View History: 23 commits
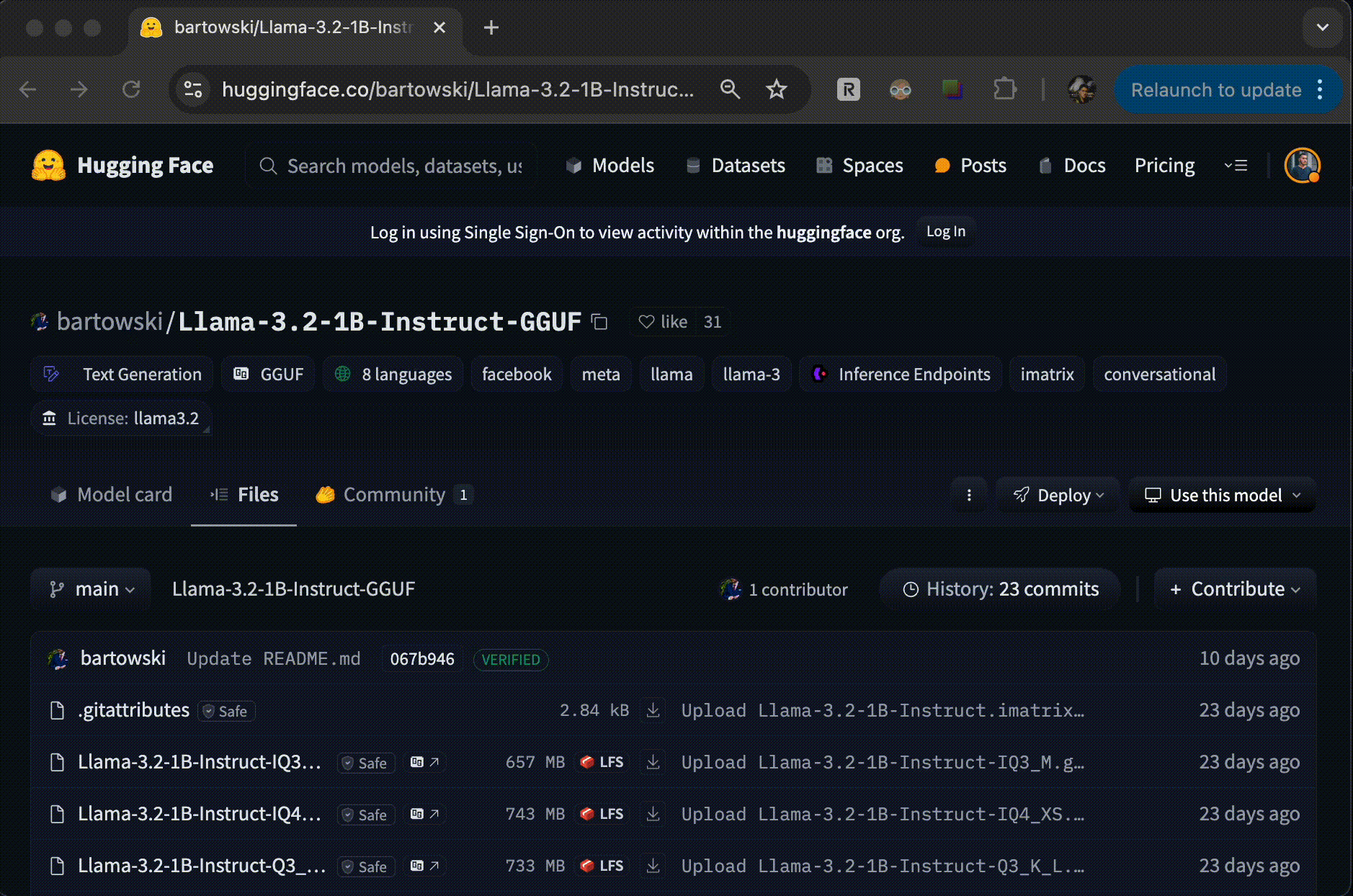1353x896 pixels. click(x=1000, y=589)
